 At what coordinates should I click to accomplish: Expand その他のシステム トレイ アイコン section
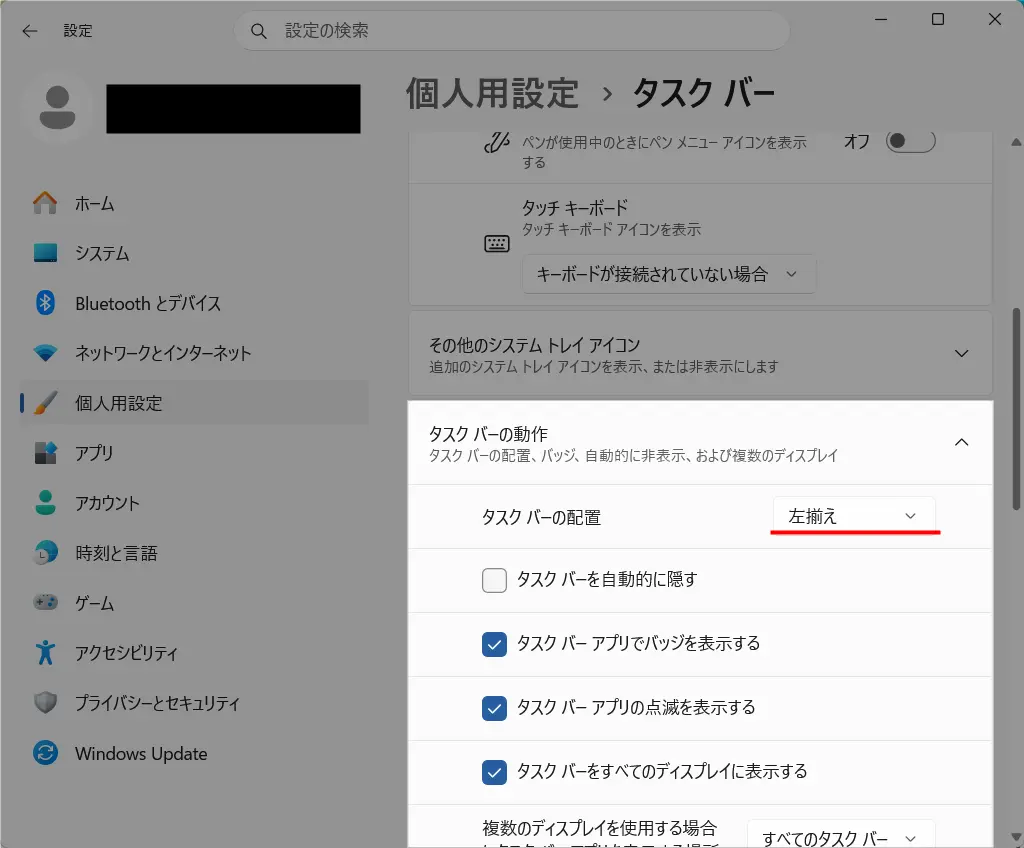coord(961,354)
